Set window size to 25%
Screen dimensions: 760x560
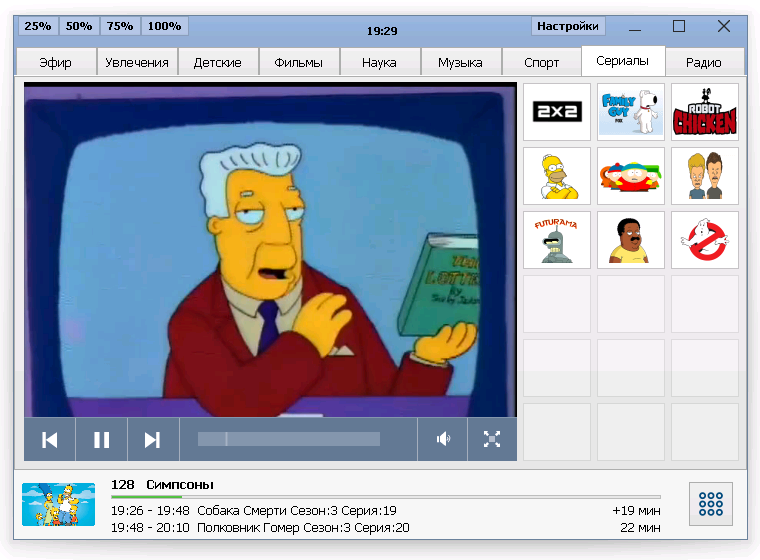38,26
